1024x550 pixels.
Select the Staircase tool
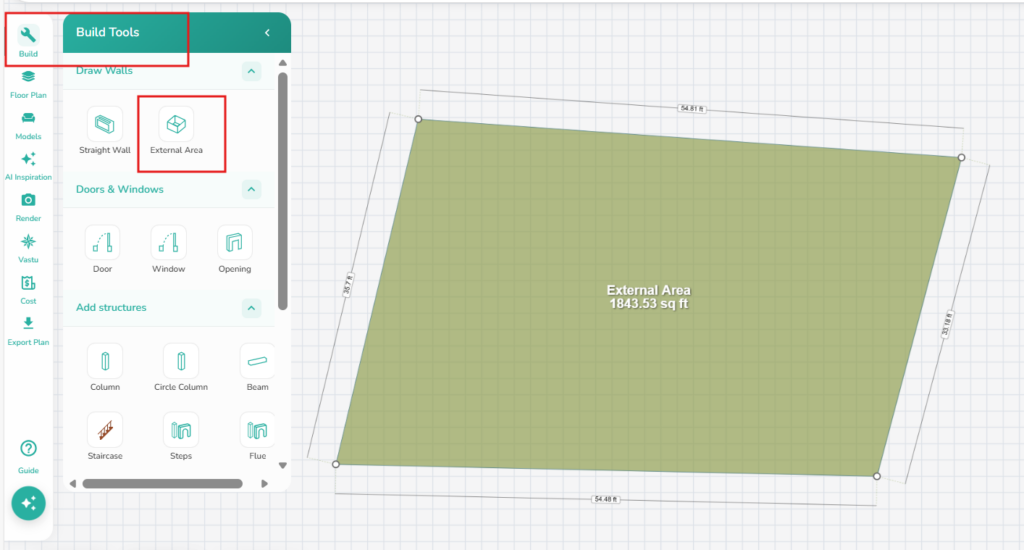(104, 430)
